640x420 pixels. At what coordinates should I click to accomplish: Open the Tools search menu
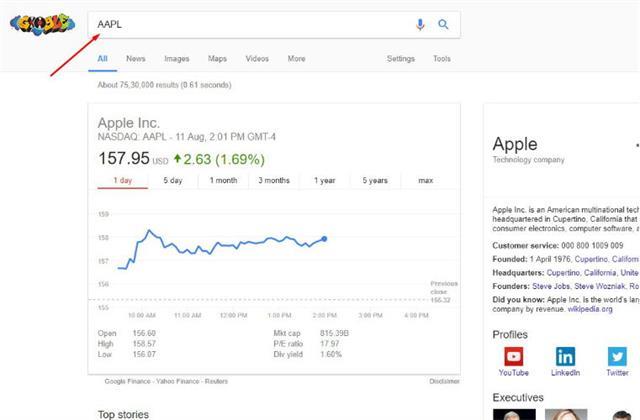pos(442,59)
